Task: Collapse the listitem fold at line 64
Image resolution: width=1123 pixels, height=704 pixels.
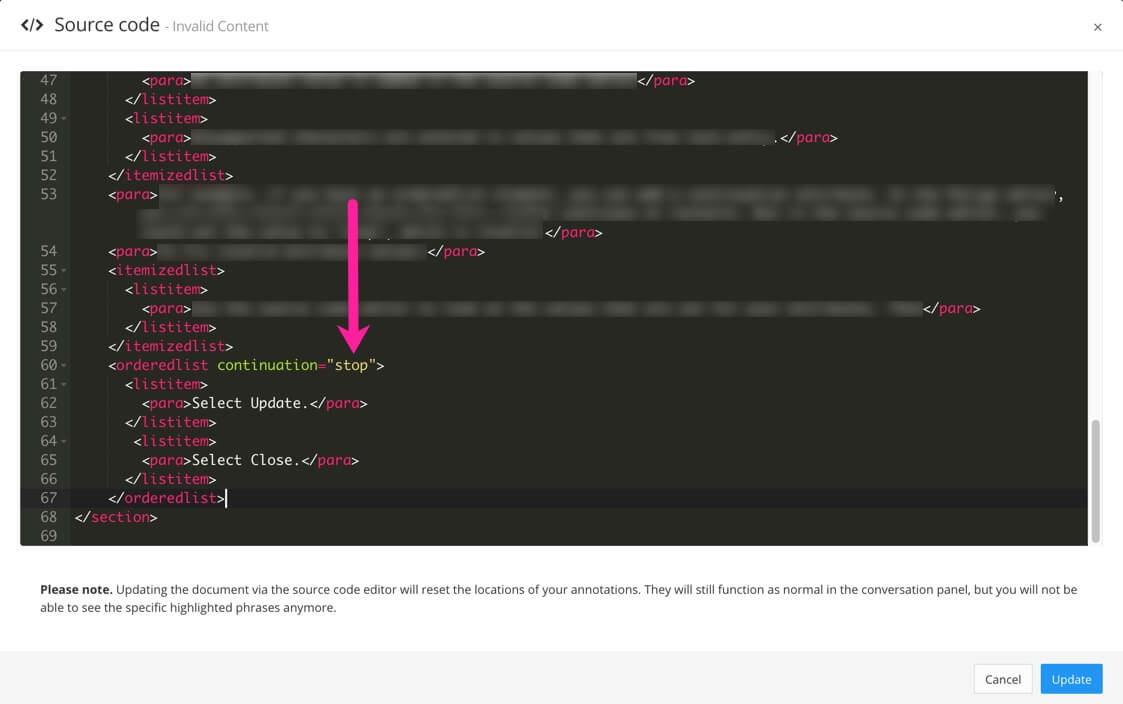Action: (63, 441)
